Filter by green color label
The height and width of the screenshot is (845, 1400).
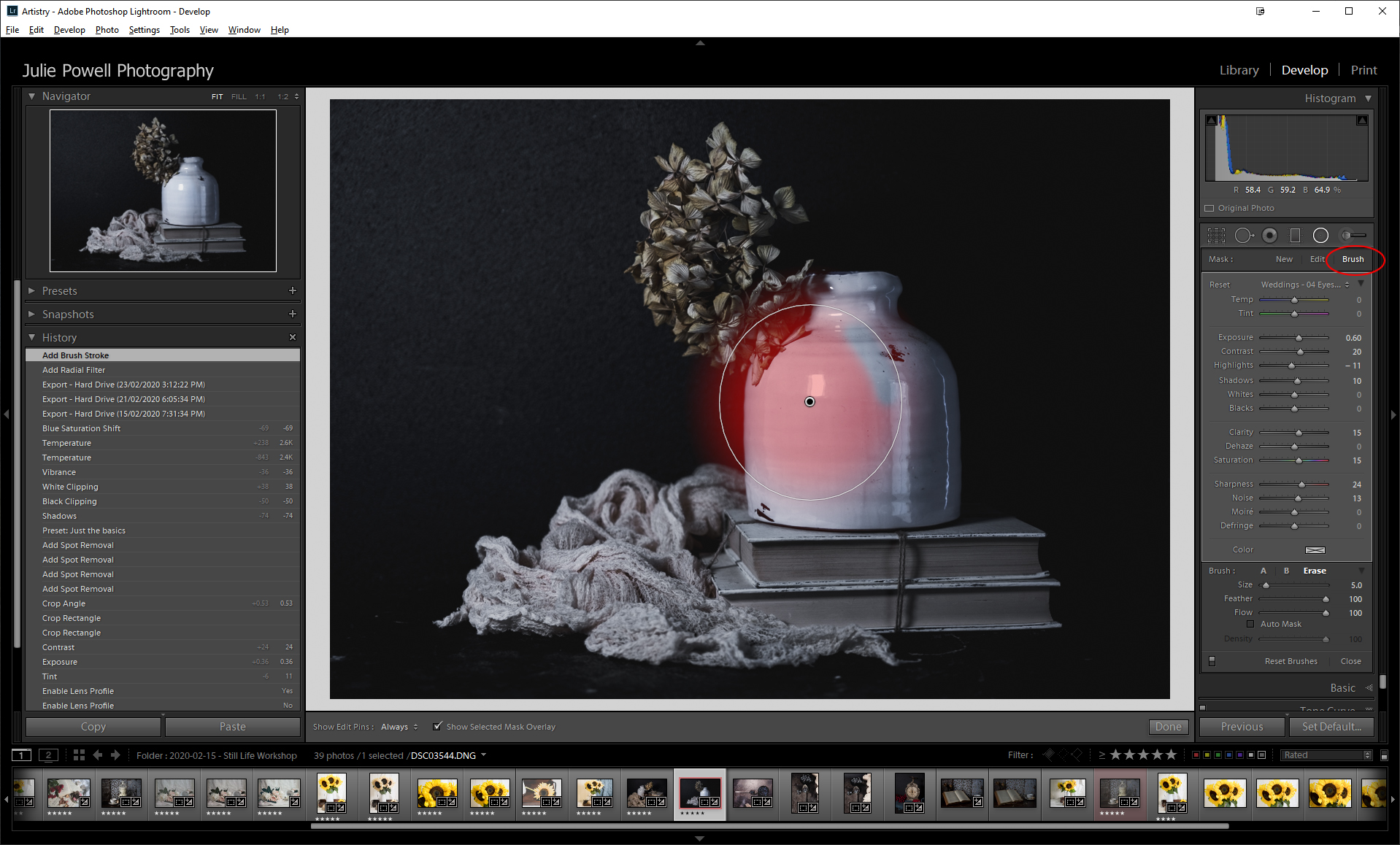1218,755
